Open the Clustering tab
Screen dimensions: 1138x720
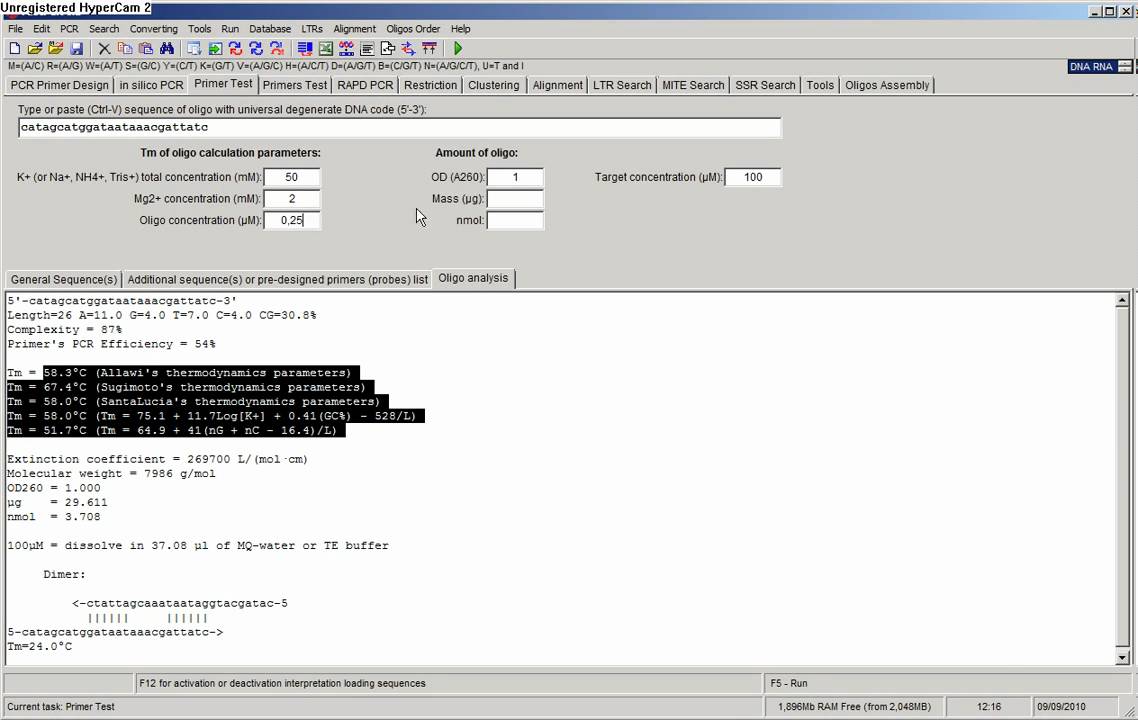(494, 85)
